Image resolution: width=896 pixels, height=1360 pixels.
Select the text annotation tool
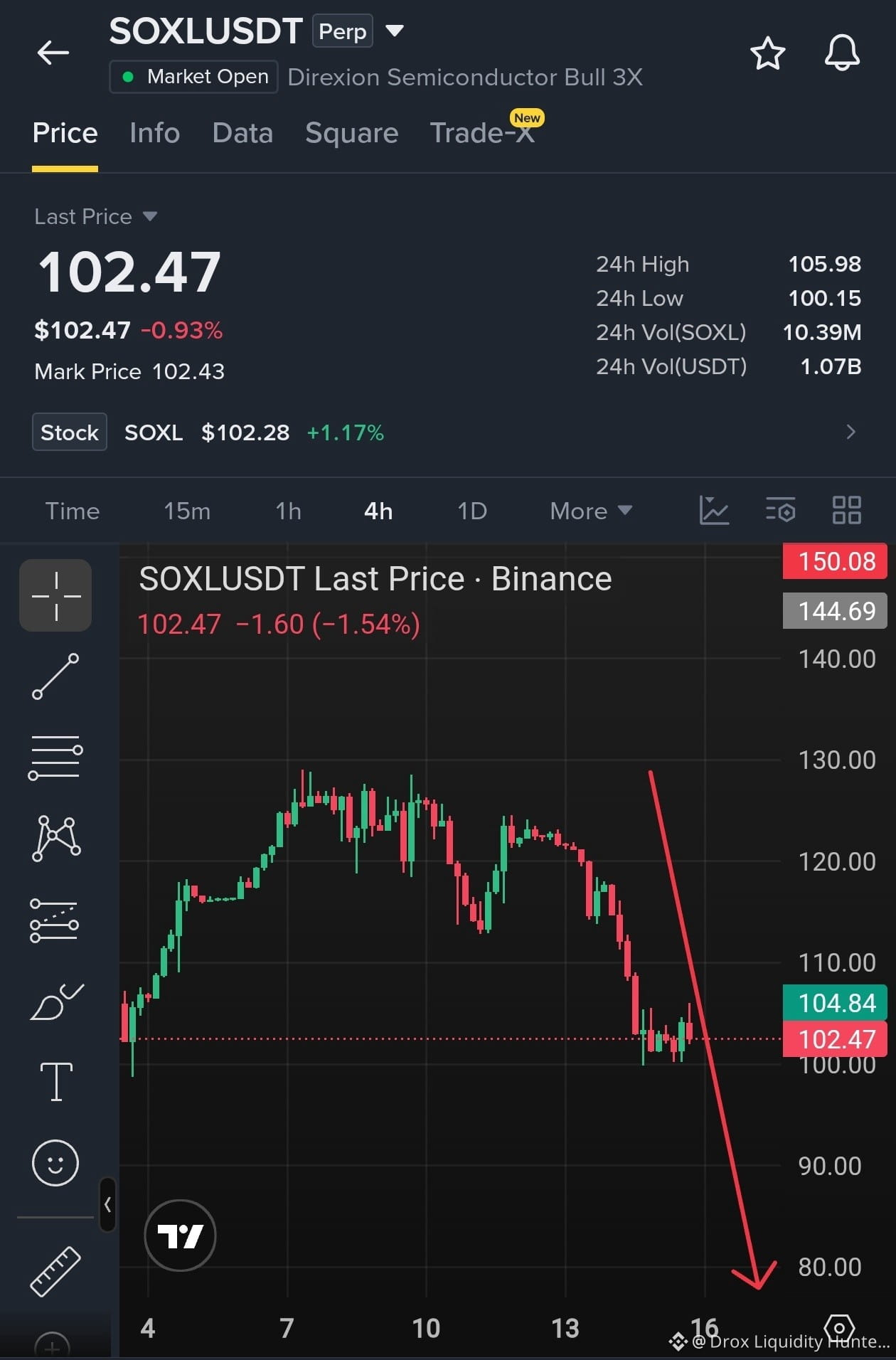pyautogui.click(x=55, y=1082)
